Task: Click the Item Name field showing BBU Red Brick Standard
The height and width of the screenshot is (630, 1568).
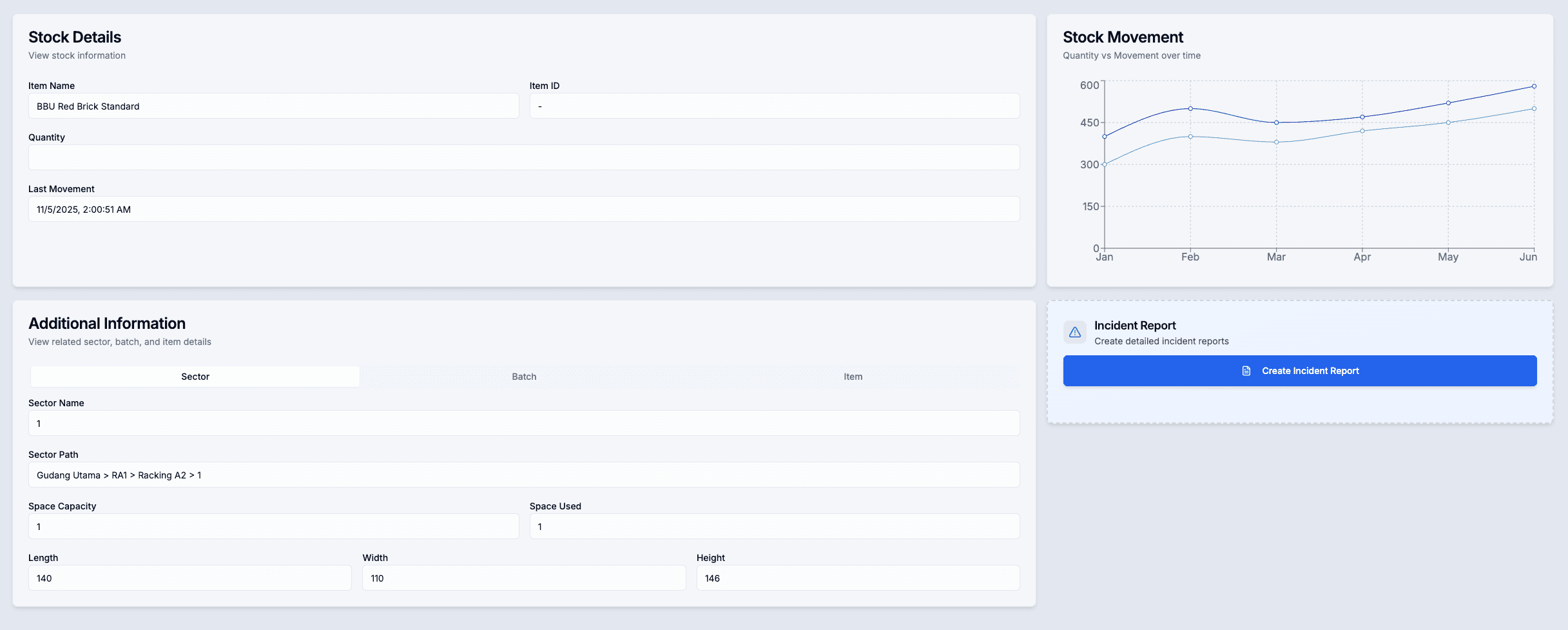Action: pyautogui.click(x=273, y=106)
